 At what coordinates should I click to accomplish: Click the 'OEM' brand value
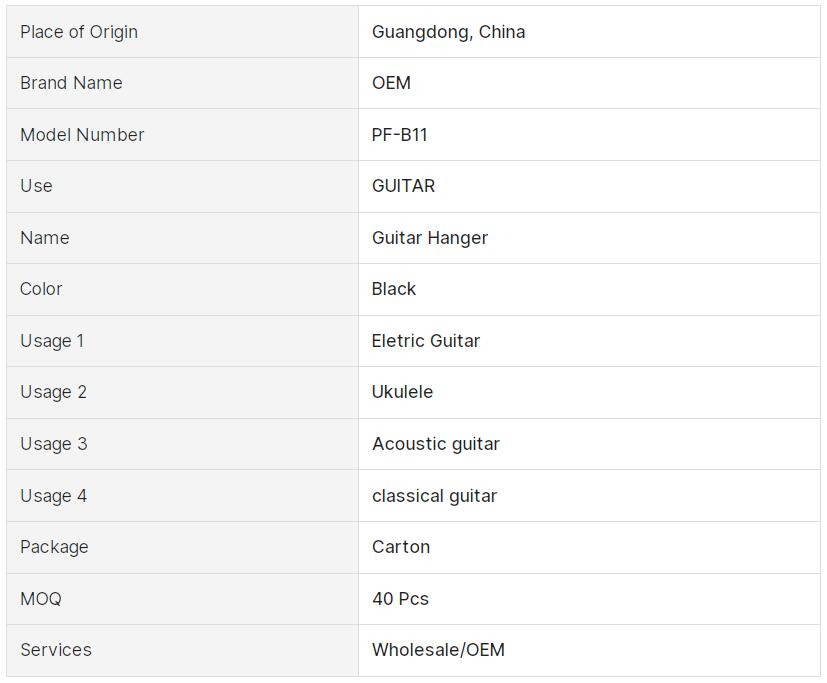[391, 83]
